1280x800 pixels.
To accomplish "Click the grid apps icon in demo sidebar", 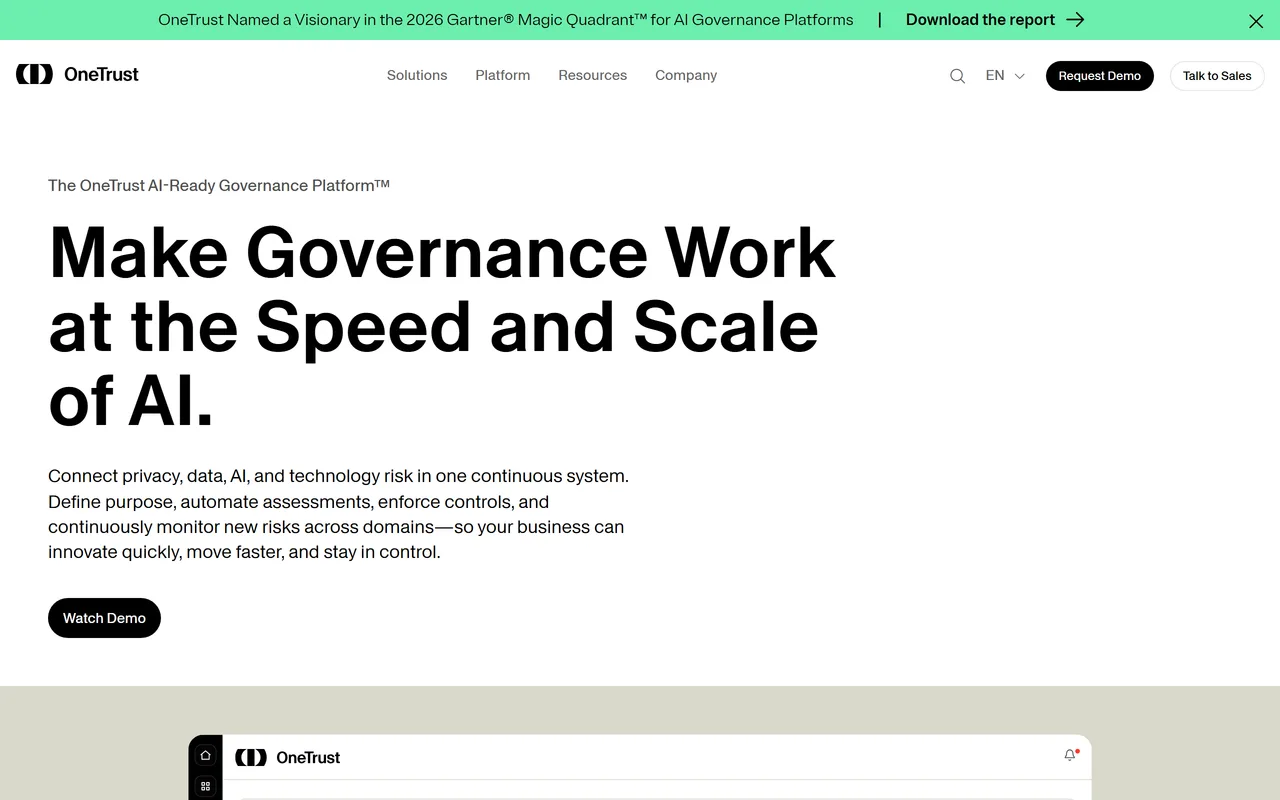I will pos(205,787).
